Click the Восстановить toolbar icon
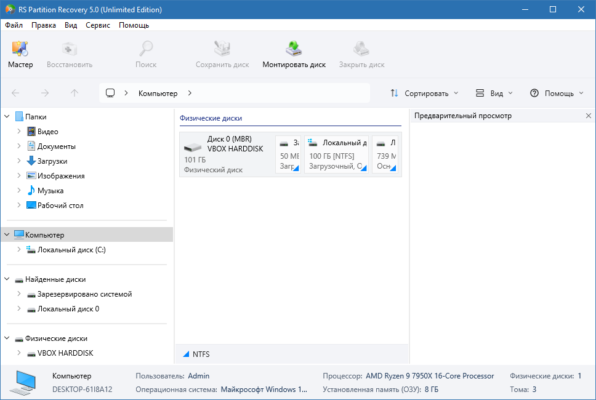Image resolution: width=596 pixels, height=400 pixels. click(x=69, y=49)
